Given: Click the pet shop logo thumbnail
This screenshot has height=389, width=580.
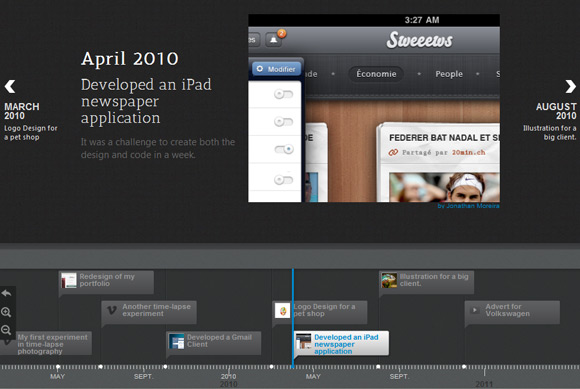Looking at the screenshot, I should click(283, 311).
